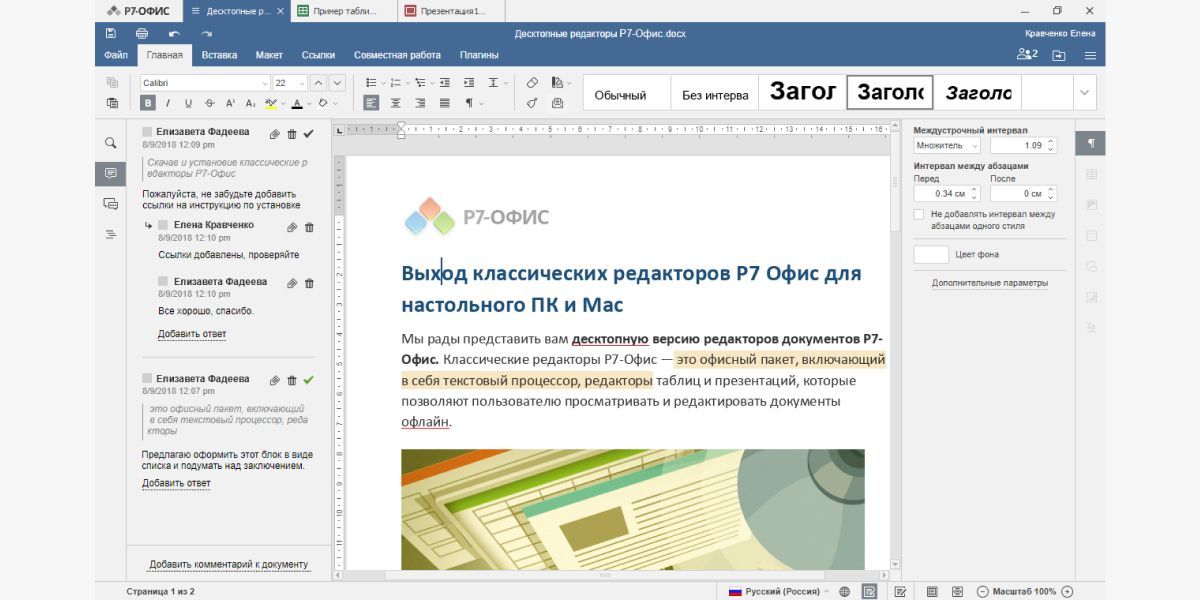The image size is (1200, 600).
Task: Click the zoom in plus button
Action: coord(1067,591)
